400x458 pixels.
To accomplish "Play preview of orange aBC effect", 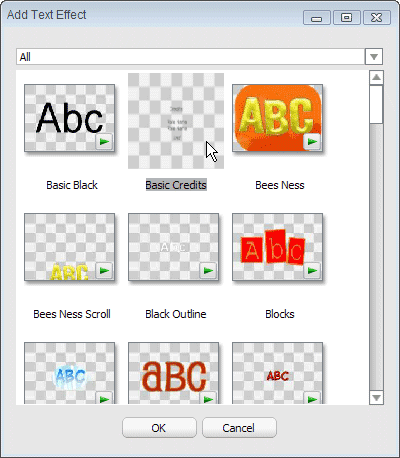I will (208, 398).
